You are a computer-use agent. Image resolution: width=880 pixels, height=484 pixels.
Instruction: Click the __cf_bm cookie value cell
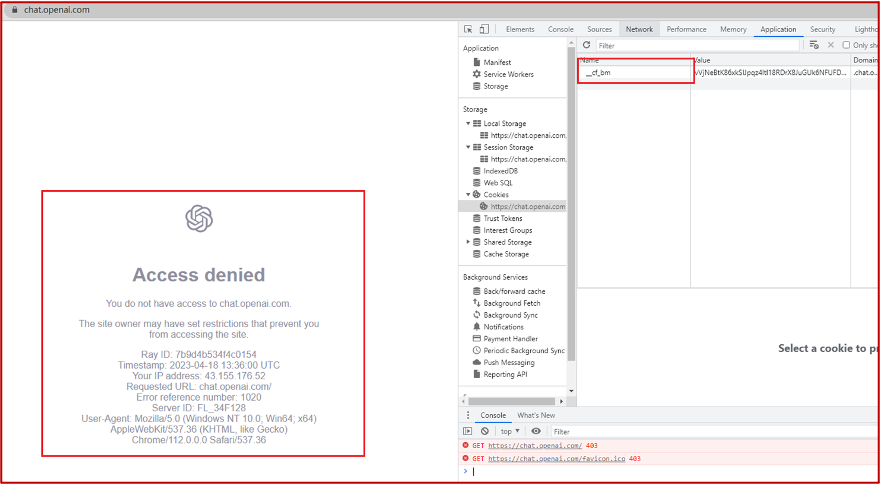coord(771,72)
